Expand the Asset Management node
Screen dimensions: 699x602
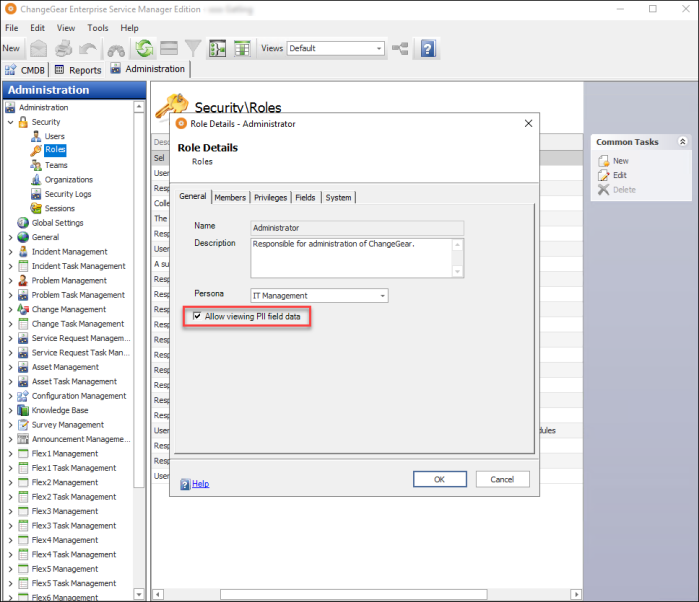coord(11,367)
